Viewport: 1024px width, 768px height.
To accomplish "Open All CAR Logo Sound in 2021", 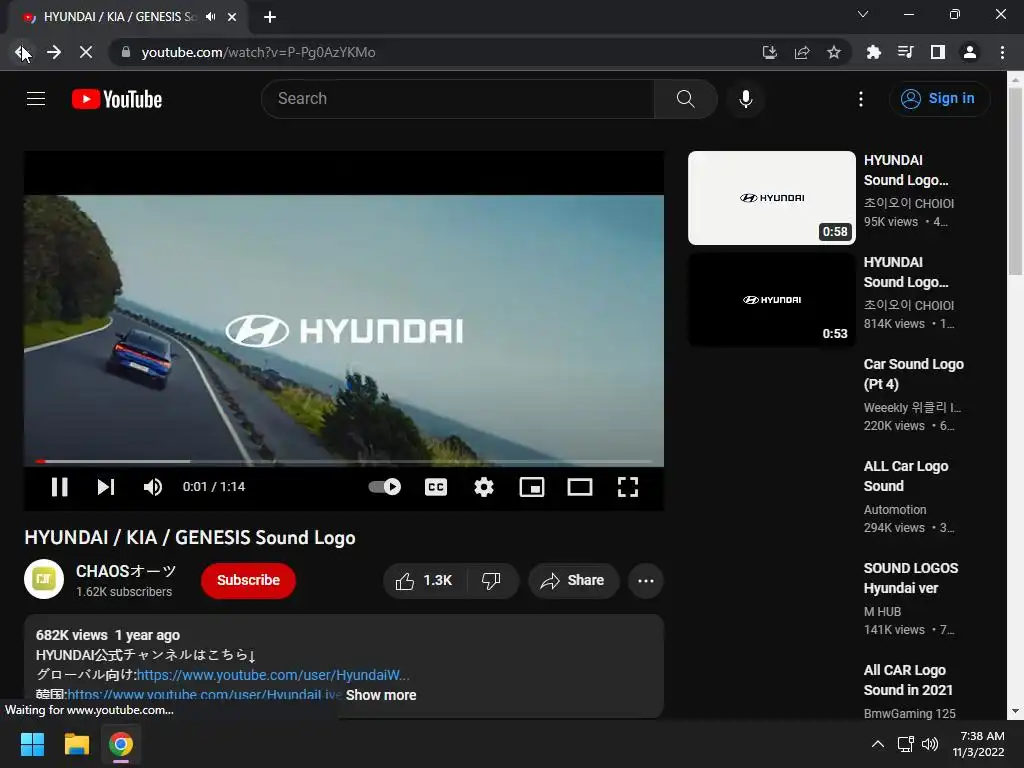I will point(908,679).
